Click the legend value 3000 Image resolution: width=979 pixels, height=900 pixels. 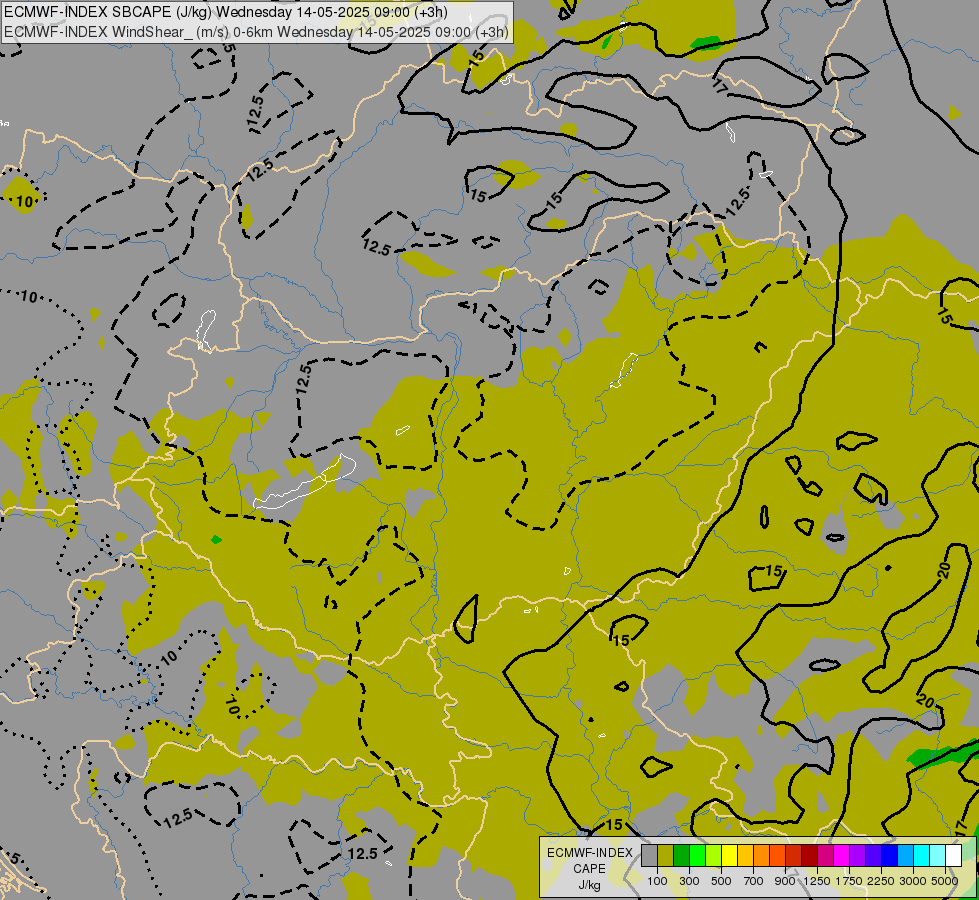(913, 881)
